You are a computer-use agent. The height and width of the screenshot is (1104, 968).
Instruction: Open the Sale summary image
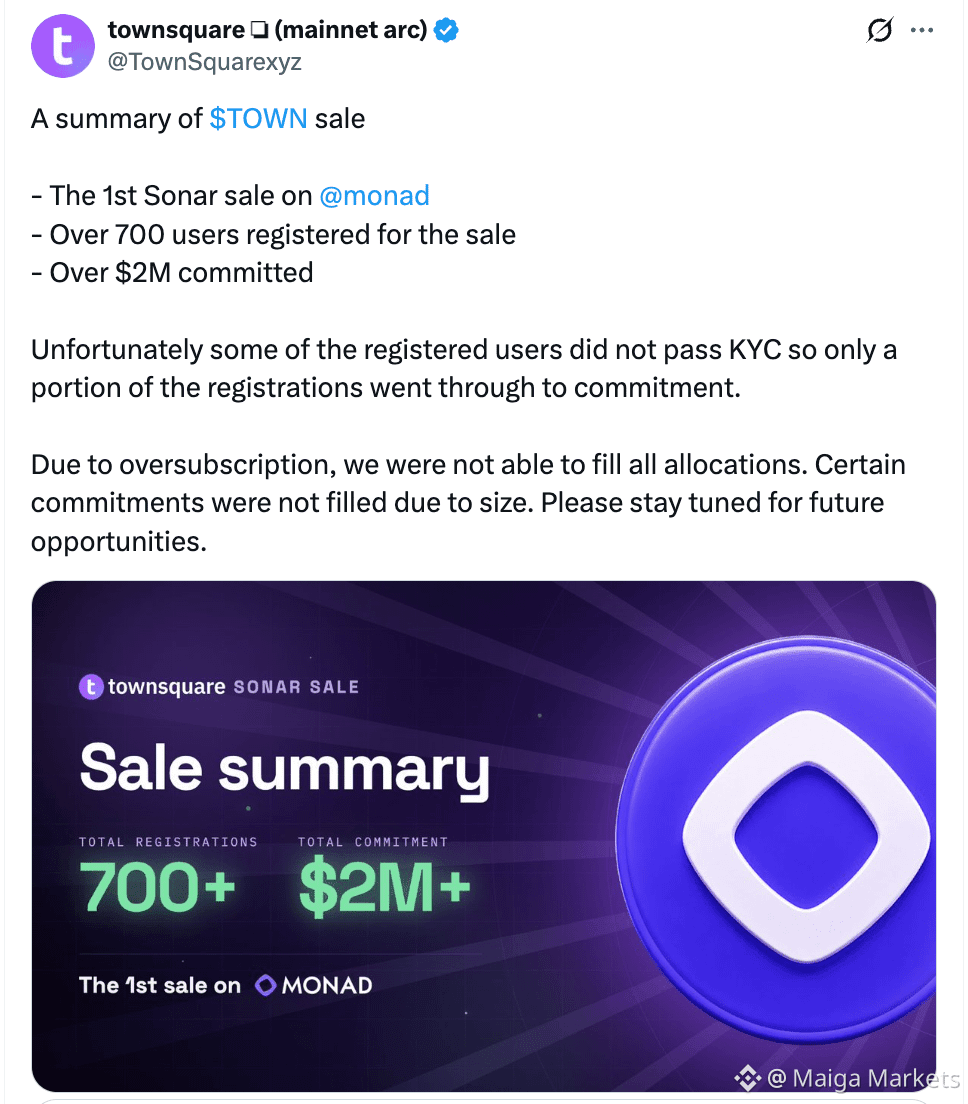point(484,836)
